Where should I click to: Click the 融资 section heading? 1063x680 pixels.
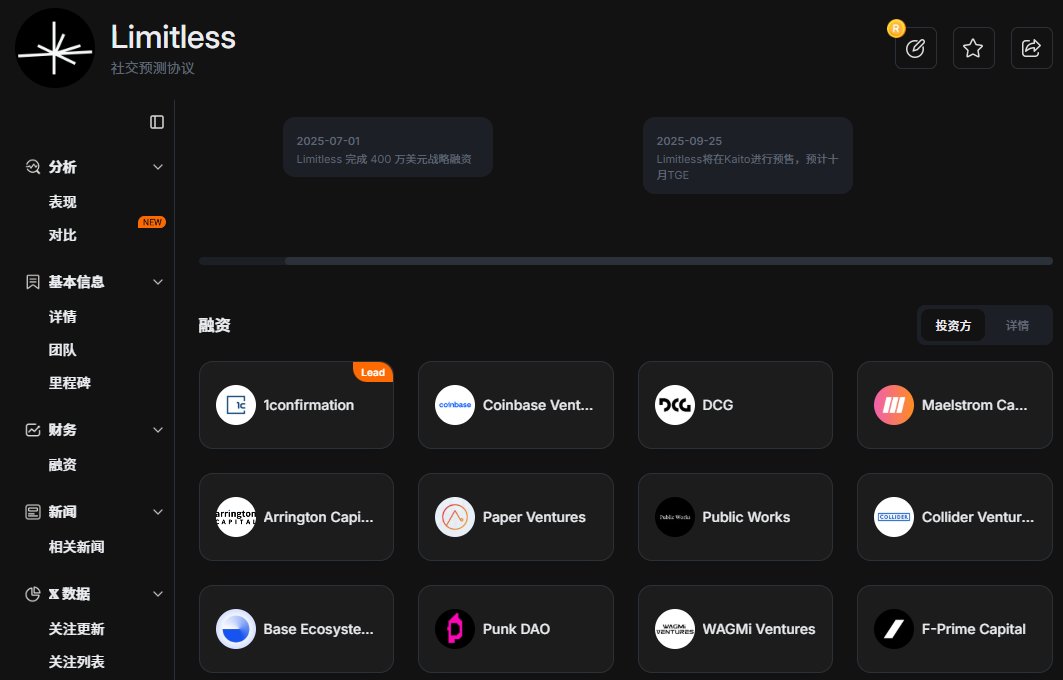[x=214, y=325]
